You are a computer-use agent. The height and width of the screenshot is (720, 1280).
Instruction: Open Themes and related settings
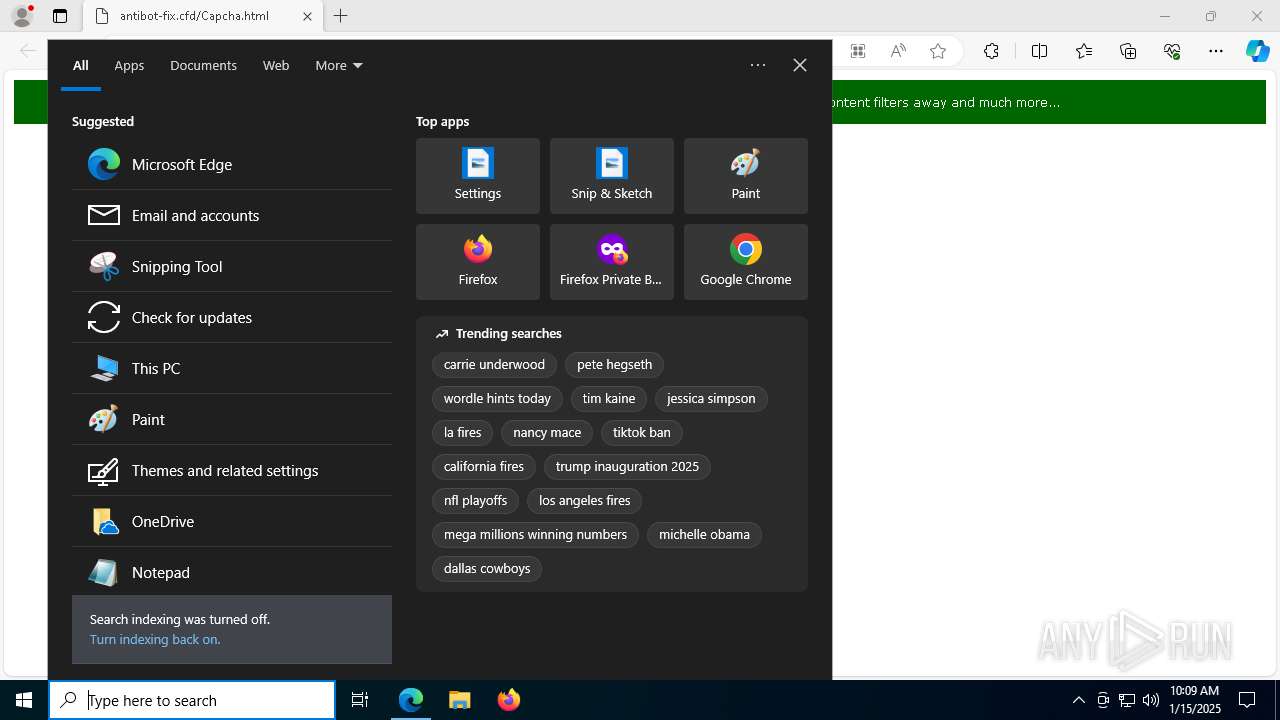click(x=232, y=470)
